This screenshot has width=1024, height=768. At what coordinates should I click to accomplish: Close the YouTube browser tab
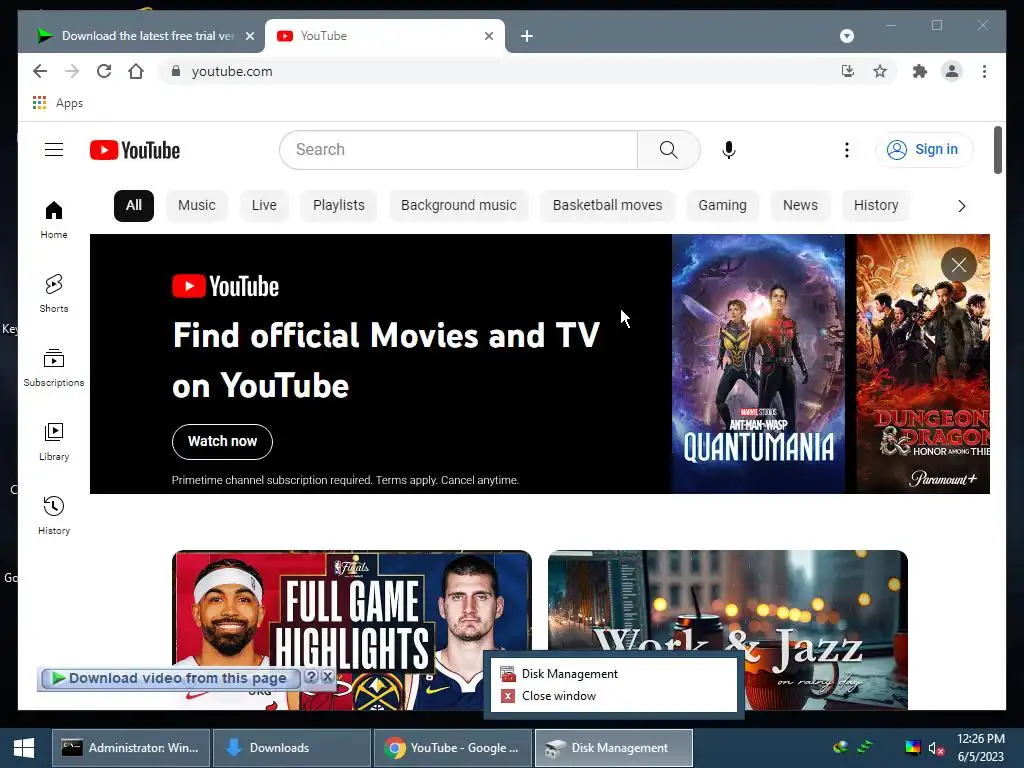488,36
